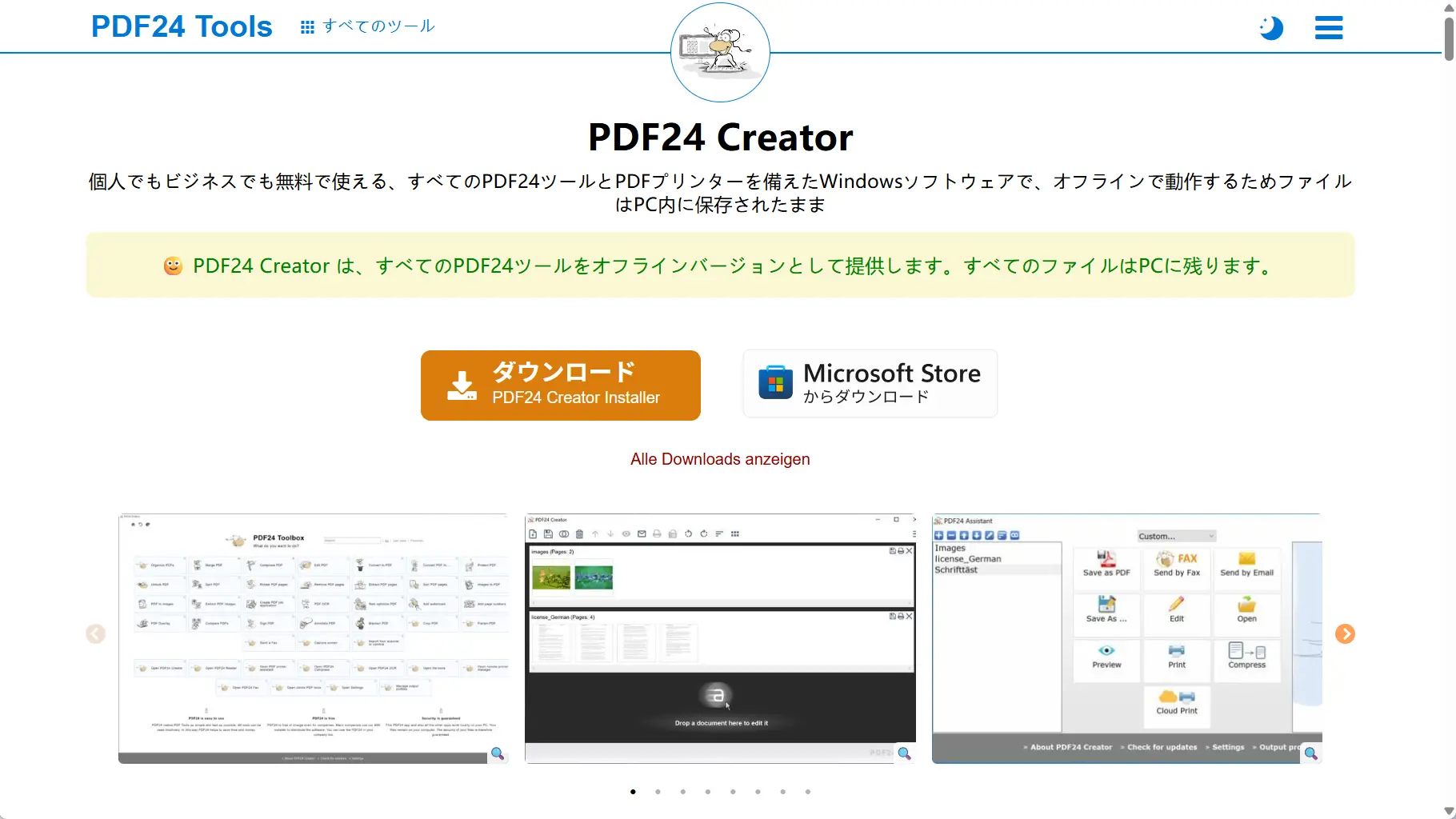Select the eighth carousel pagination dot

(808, 792)
